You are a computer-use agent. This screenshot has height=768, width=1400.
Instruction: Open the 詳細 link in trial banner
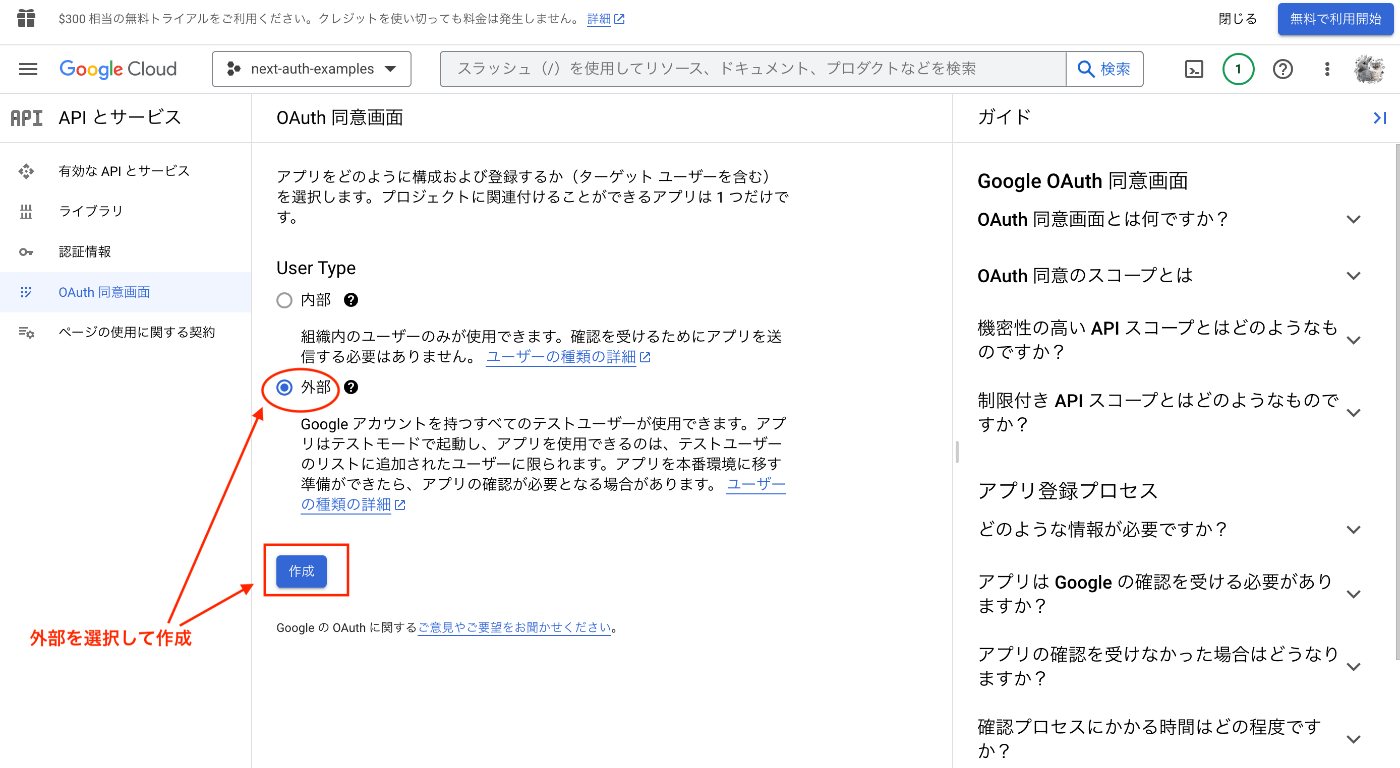[606, 19]
